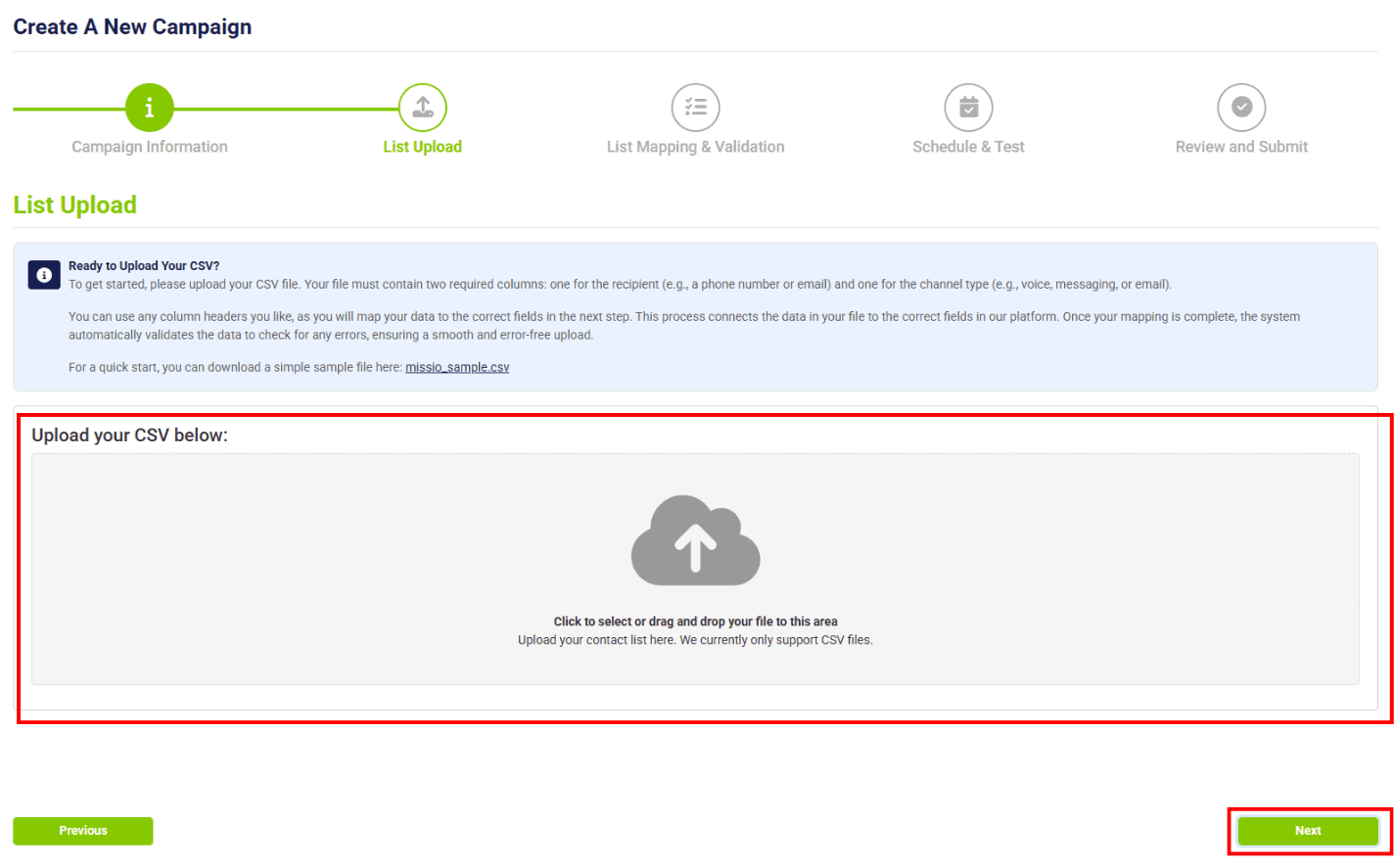
Task: Open the Schedule & Test calendar icon
Action: click(968, 108)
